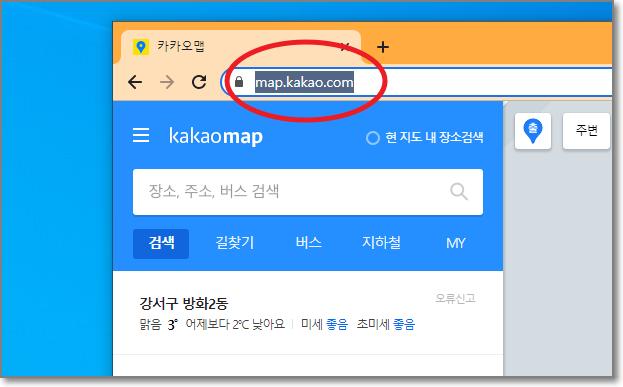Viewport: 623px width, 387px height.
Task: Select the 카카오맵 browser tab
Action: tap(241, 47)
